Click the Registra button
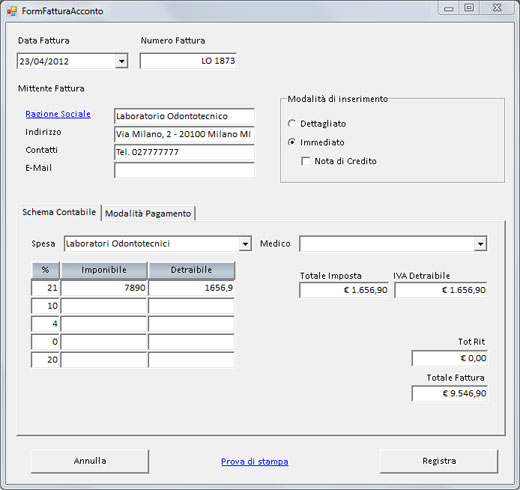Viewport: 520px width, 490px height. click(439, 461)
